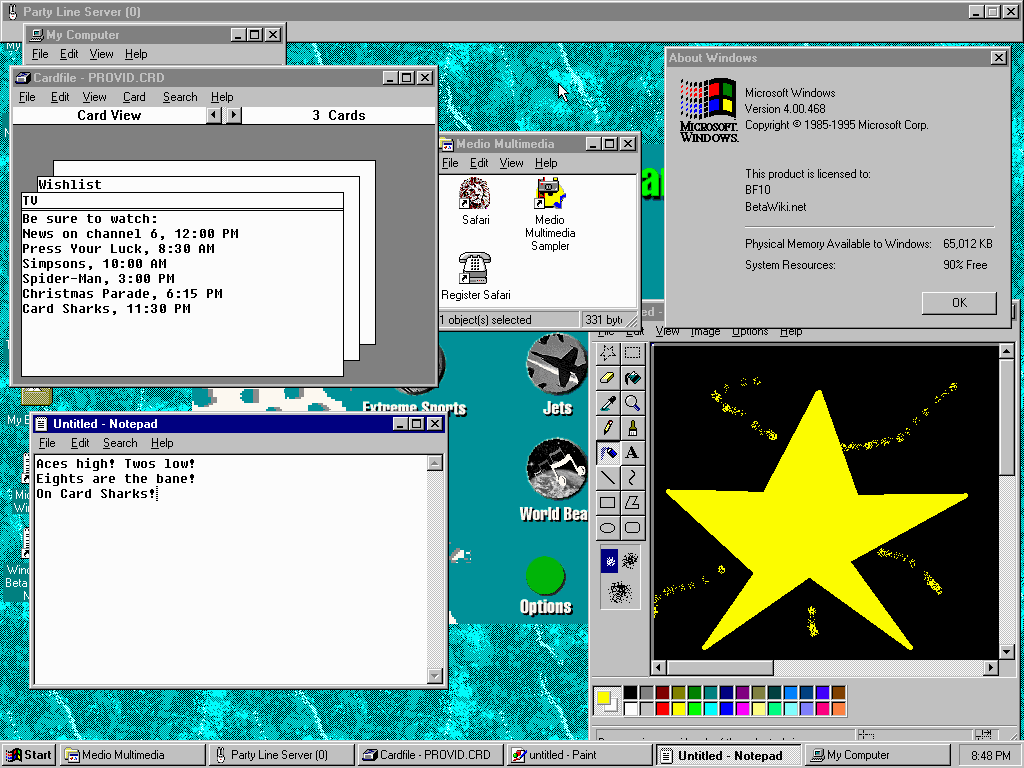Go to the previous card in Cardfile
Screen dimensions: 1024x768
pyautogui.click(x=214, y=115)
